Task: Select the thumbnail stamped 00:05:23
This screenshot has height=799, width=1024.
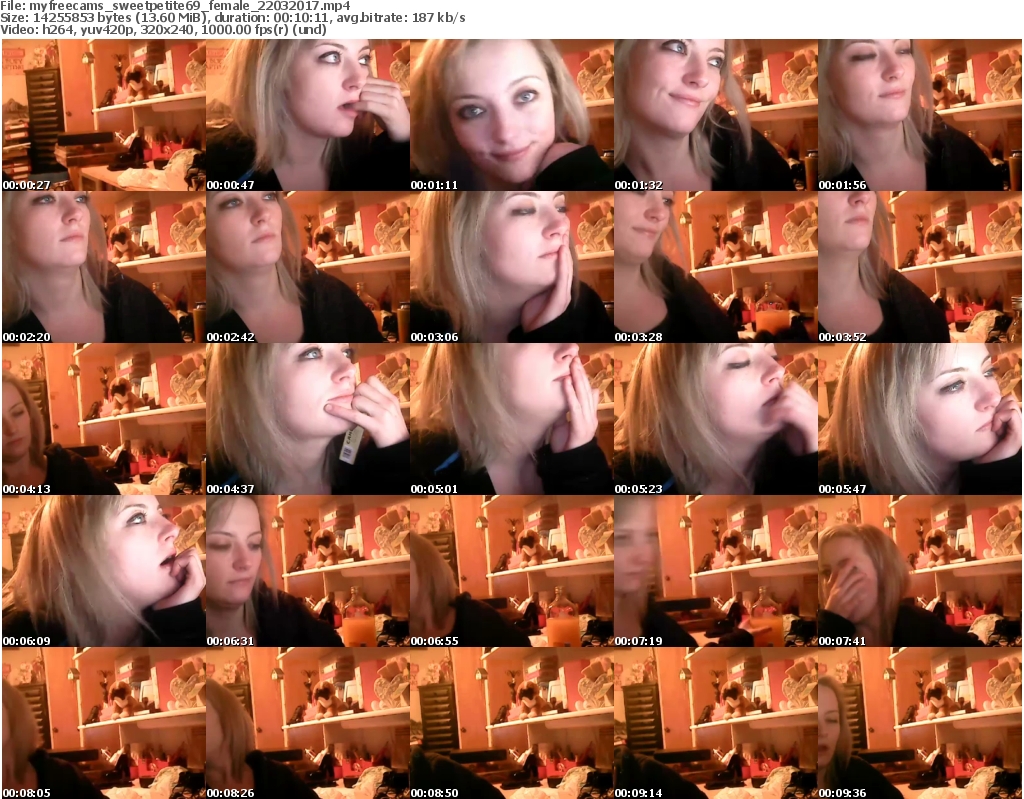Action: [716, 419]
